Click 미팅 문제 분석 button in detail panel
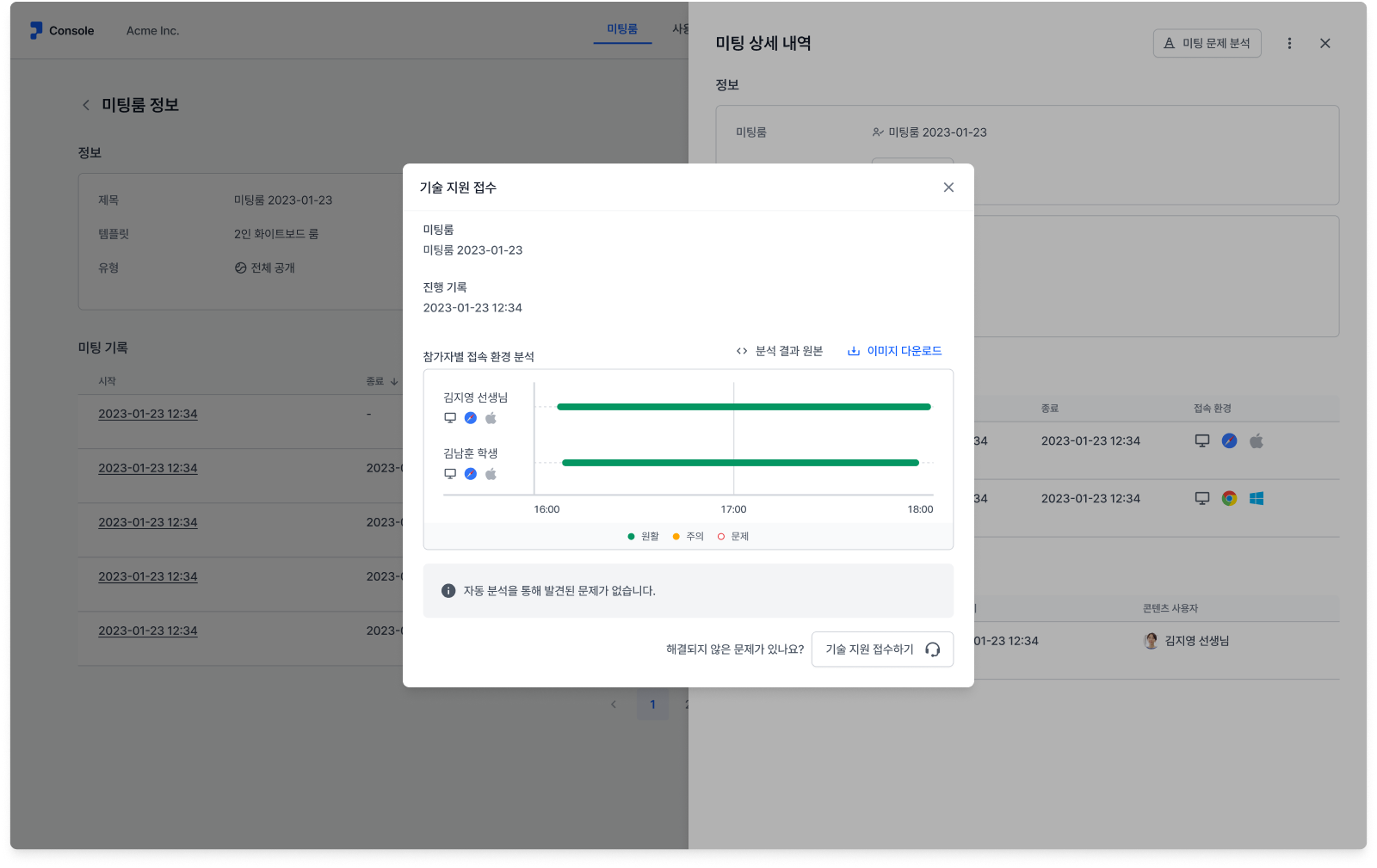1377x868 pixels. [1207, 43]
